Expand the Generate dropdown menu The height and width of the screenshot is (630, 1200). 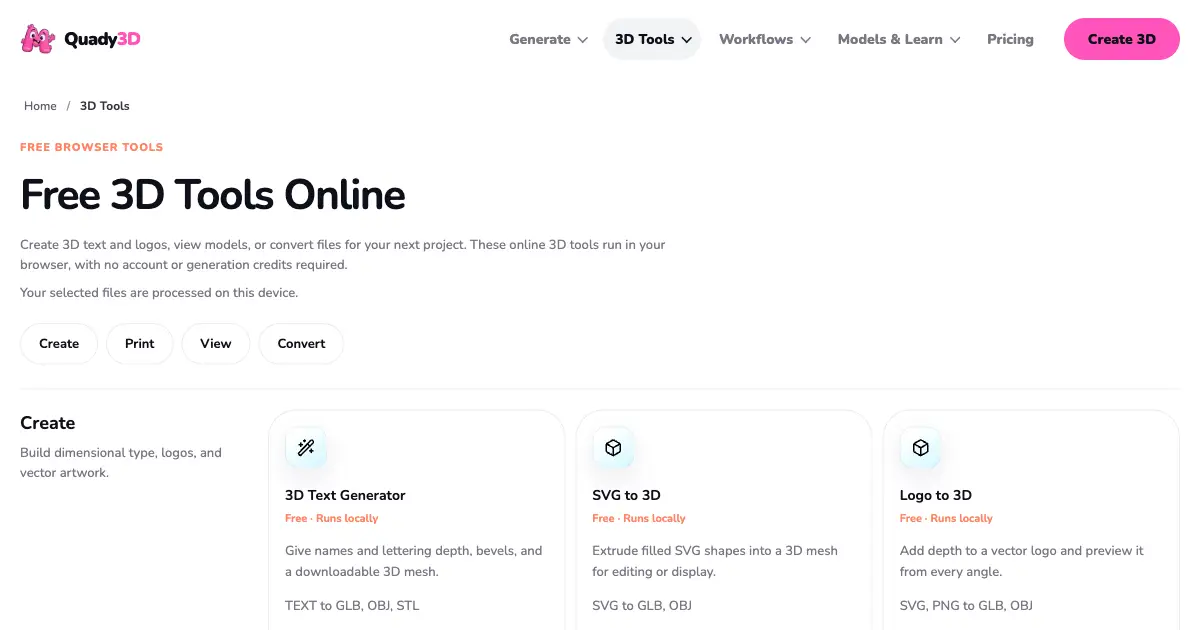[548, 39]
